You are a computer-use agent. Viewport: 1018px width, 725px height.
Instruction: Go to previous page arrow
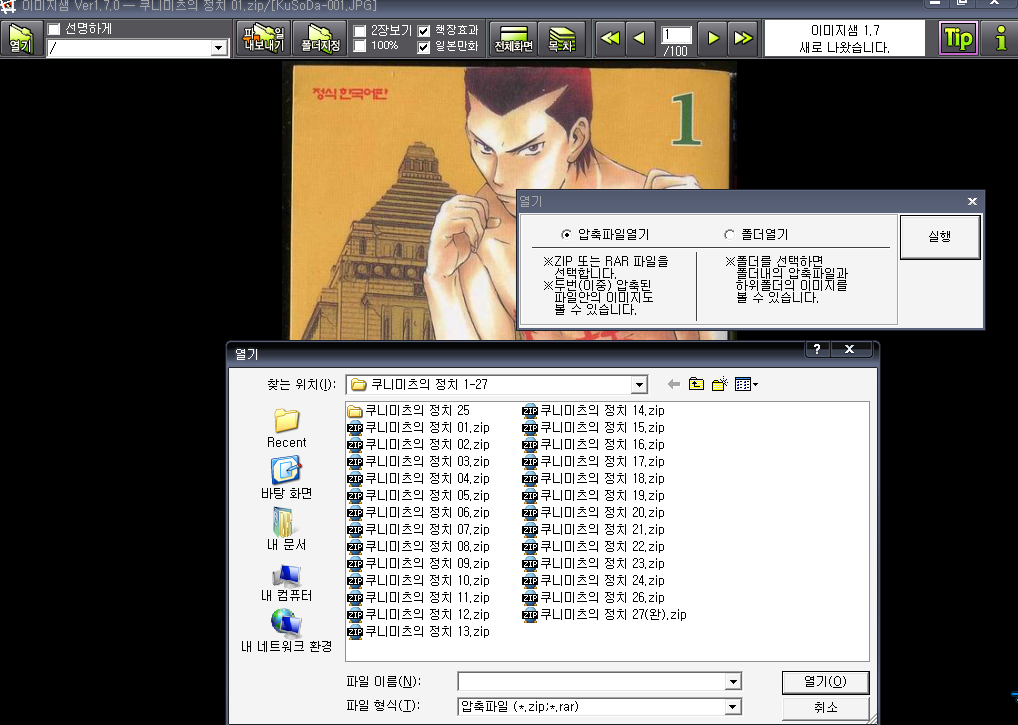coord(639,38)
